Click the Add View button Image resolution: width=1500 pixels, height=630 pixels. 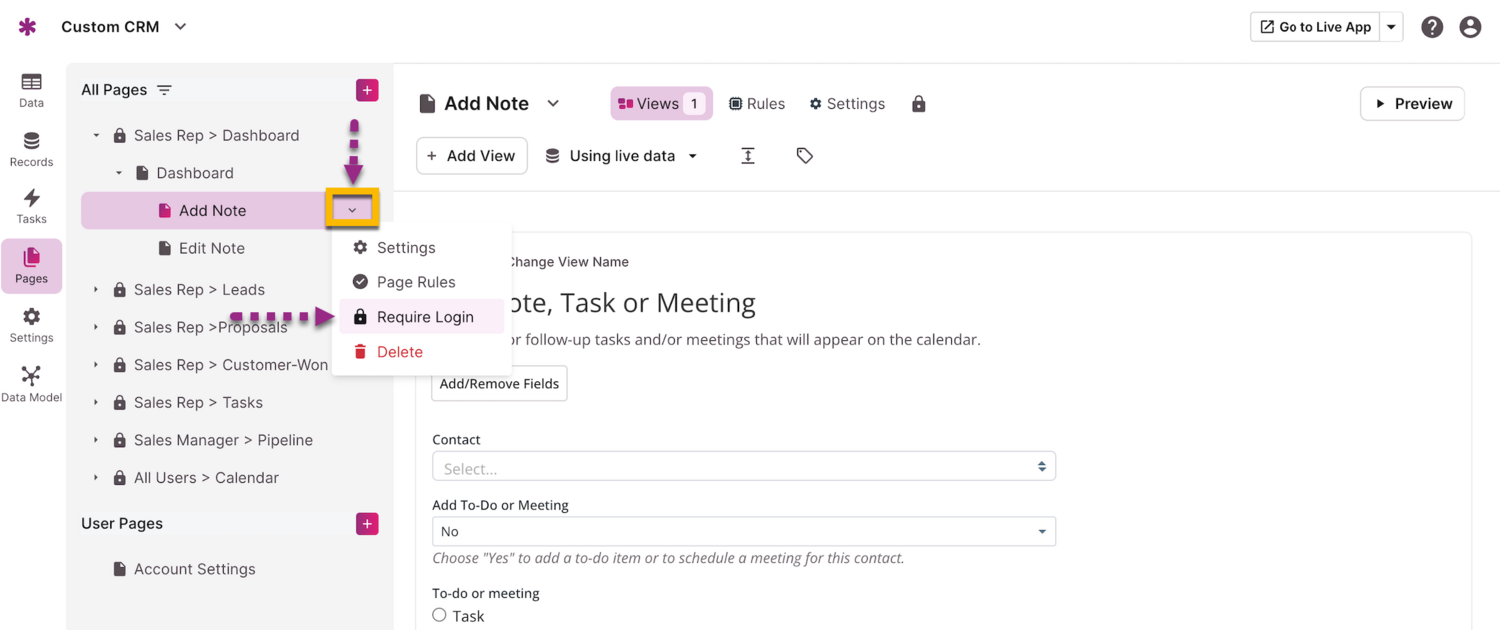471,156
